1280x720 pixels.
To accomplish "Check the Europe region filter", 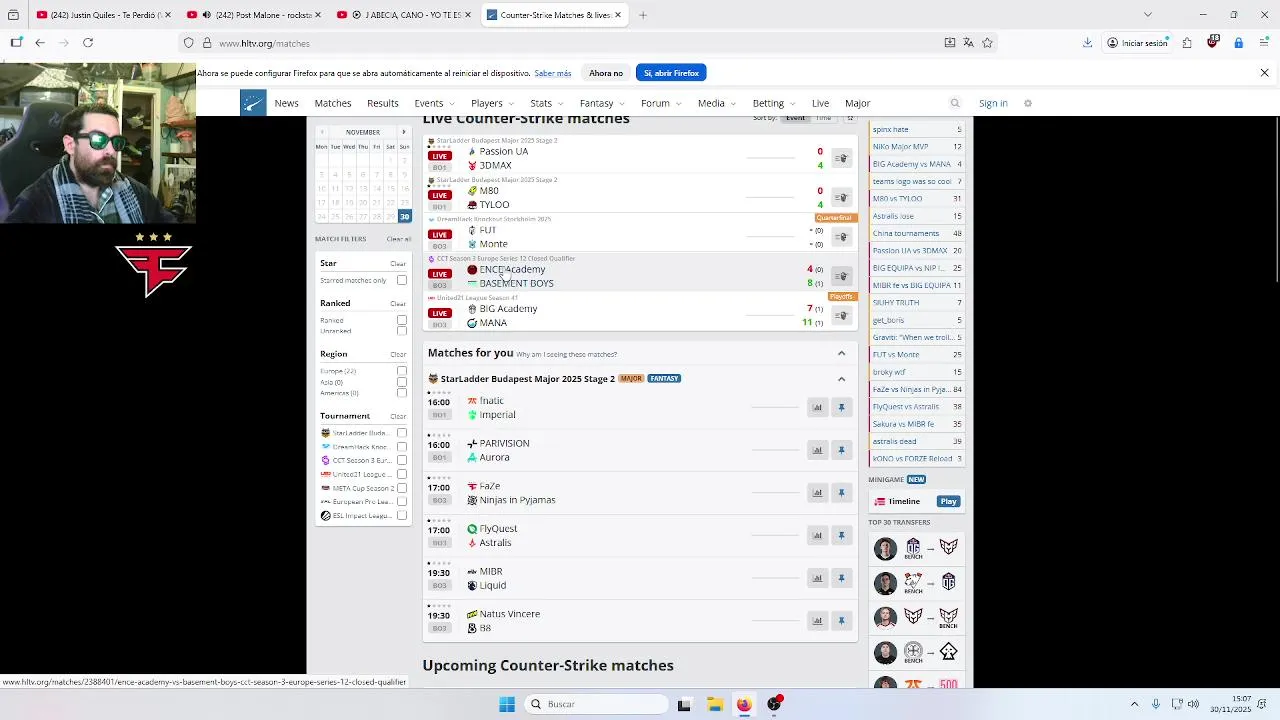I will point(402,371).
